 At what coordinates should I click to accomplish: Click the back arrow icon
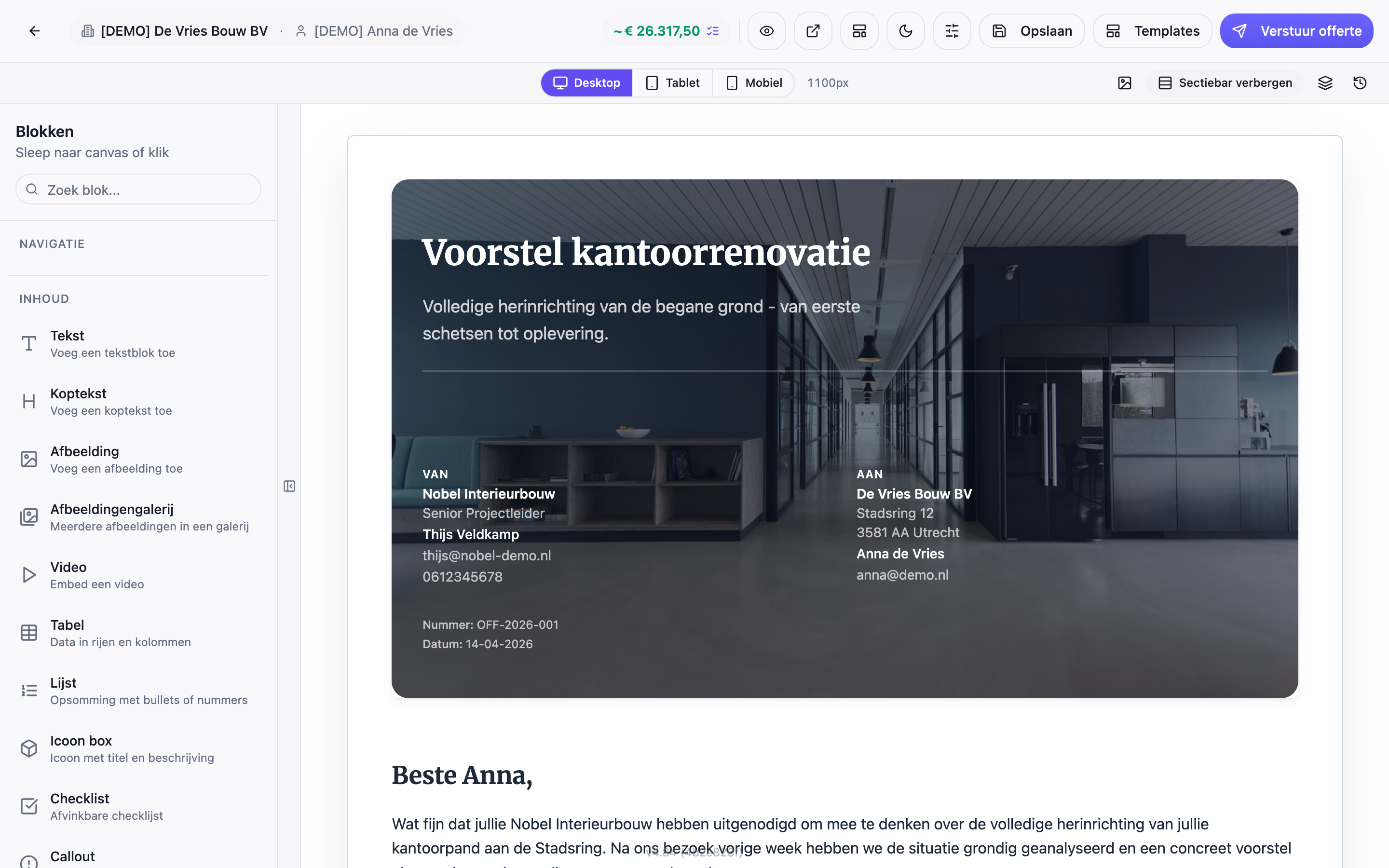tap(34, 31)
